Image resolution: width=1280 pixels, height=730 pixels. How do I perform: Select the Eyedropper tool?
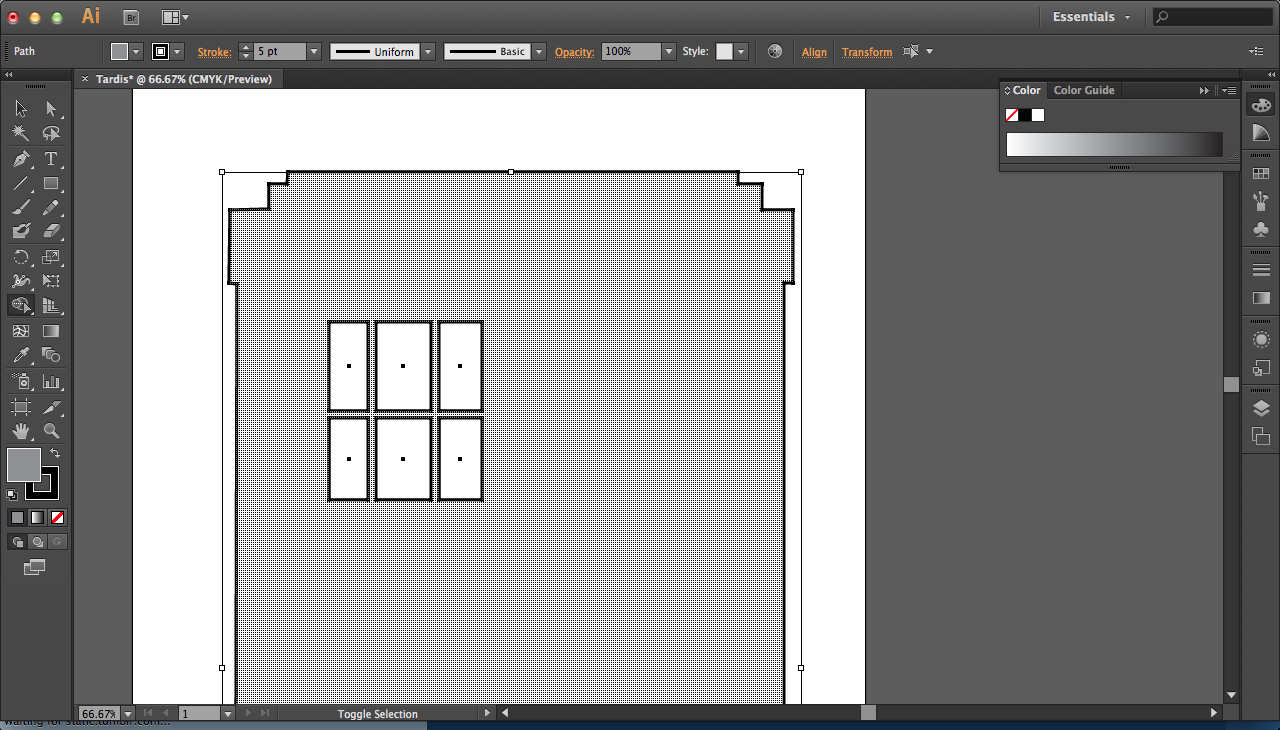click(21, 356)
